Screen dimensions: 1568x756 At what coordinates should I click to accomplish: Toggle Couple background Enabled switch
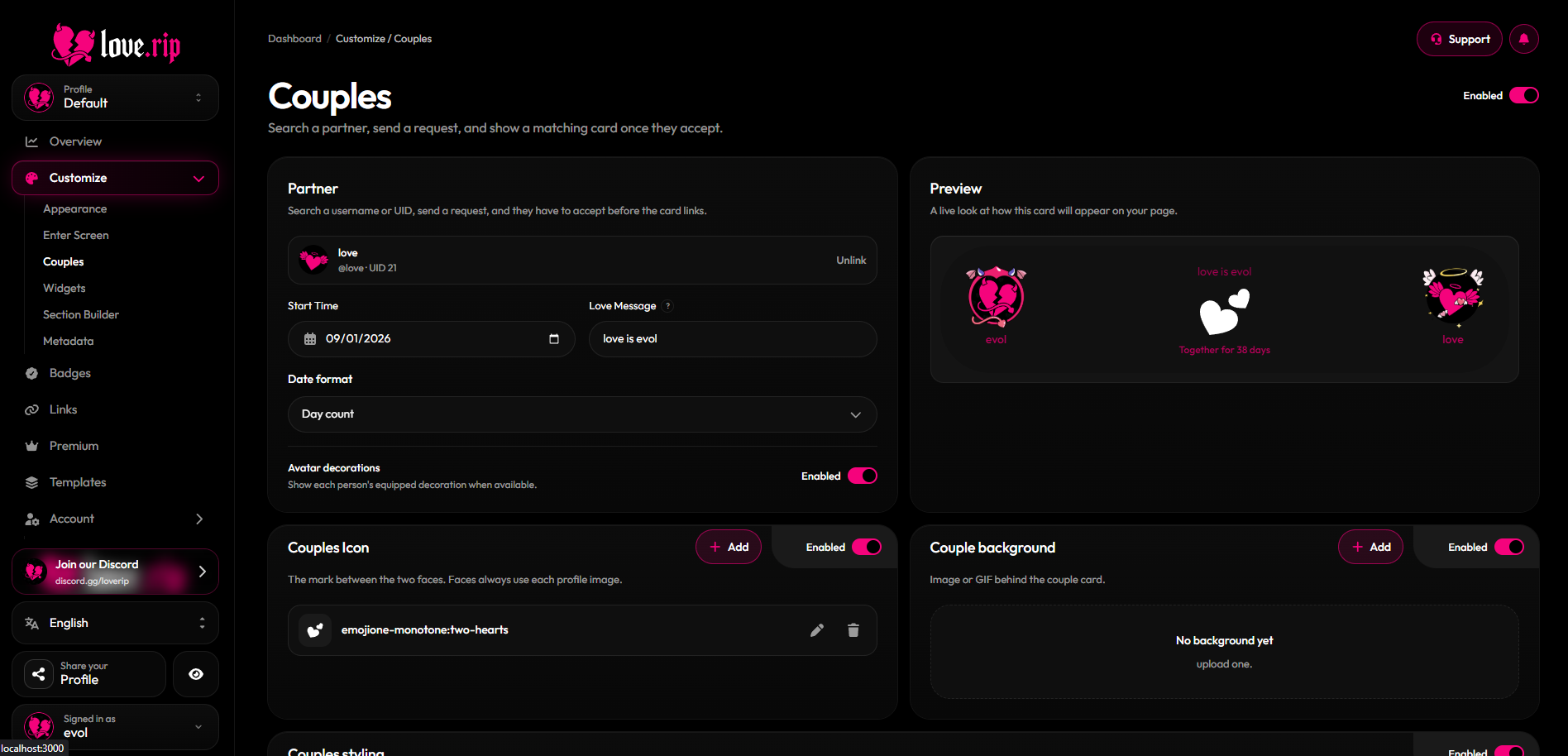coord(1509,547)
